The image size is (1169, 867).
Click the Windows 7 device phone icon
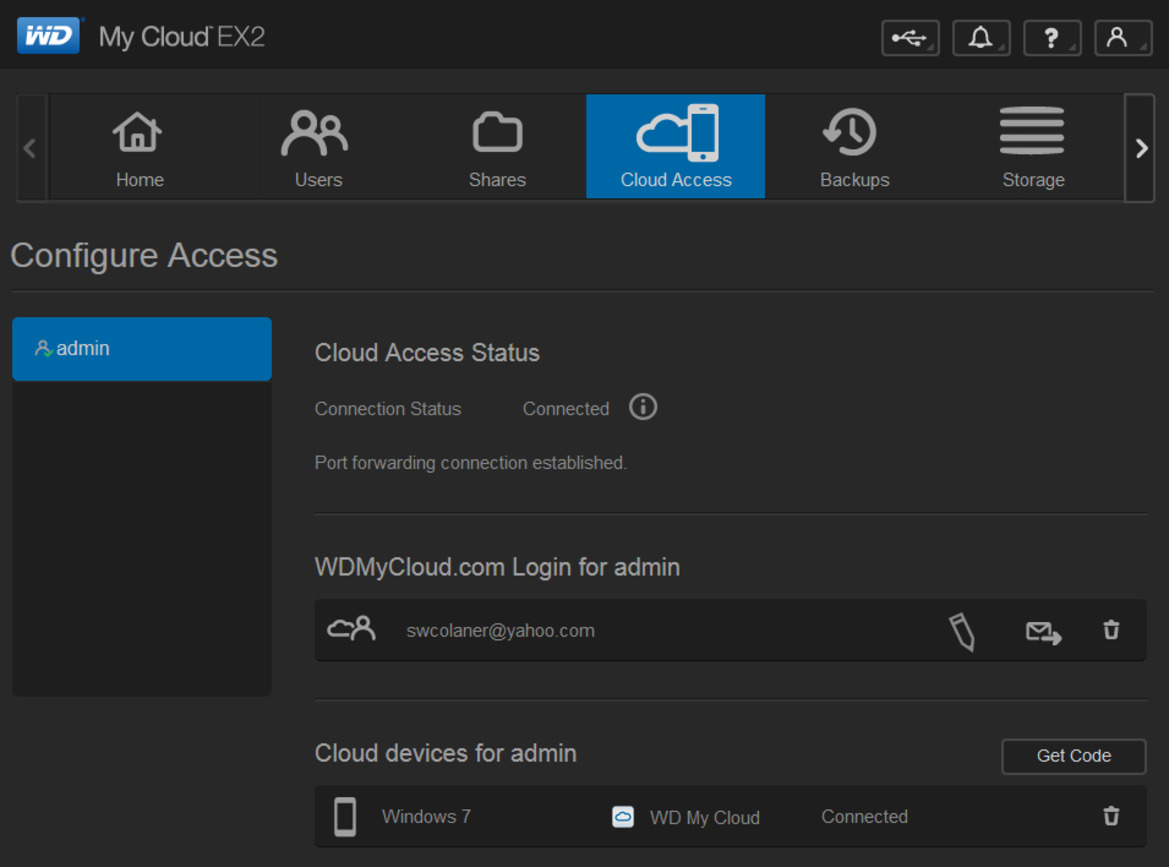coord(344,816)
